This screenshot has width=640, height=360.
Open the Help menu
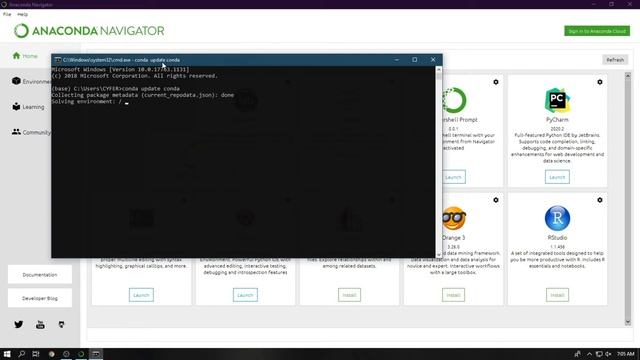[x=22, y=14]
